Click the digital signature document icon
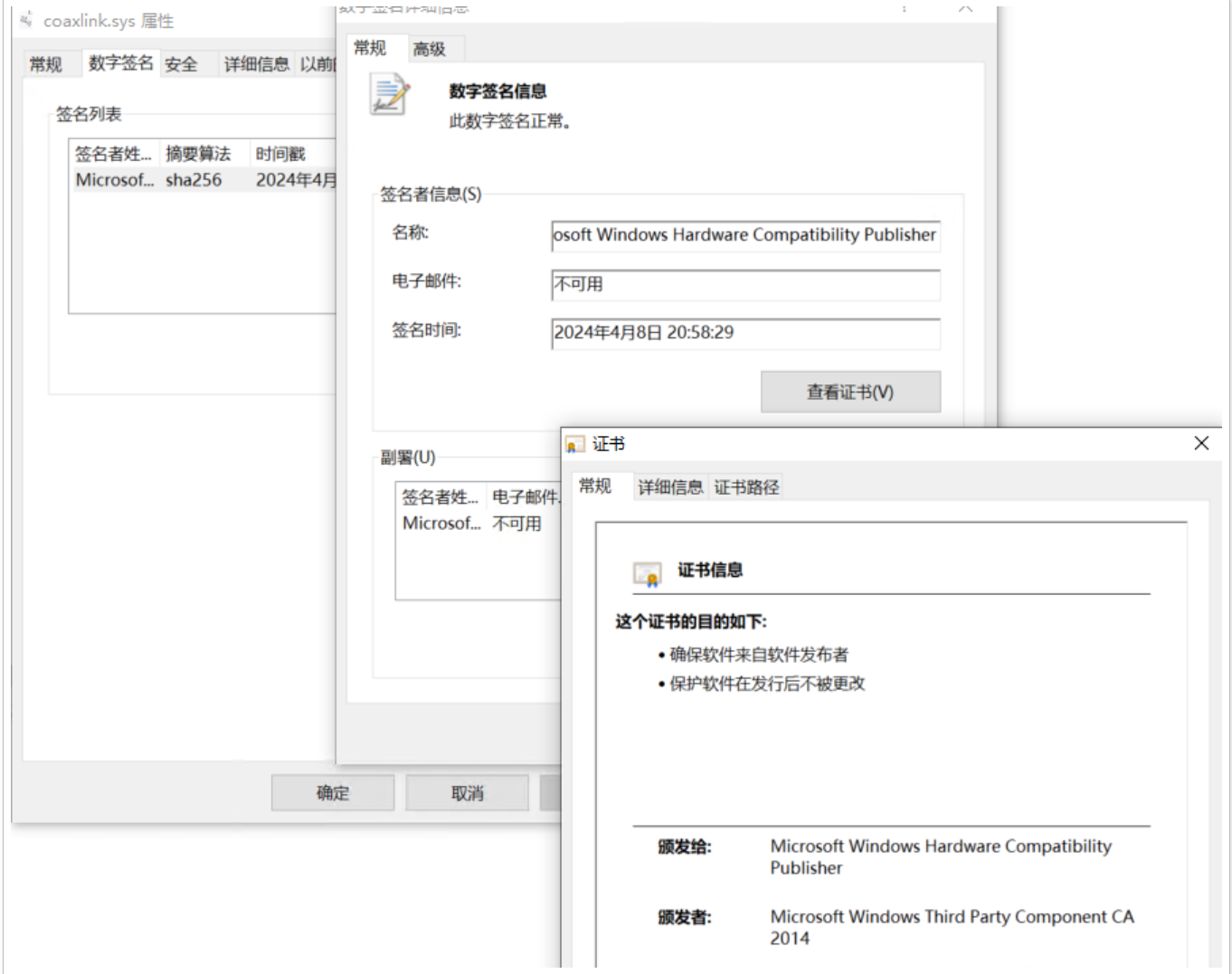Viewport: 1232px width, 974px height. 390,95
